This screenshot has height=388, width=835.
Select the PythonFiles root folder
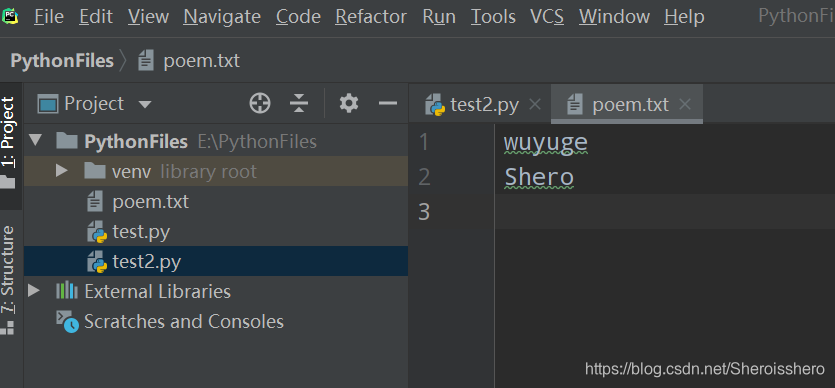tap(216, 141)
